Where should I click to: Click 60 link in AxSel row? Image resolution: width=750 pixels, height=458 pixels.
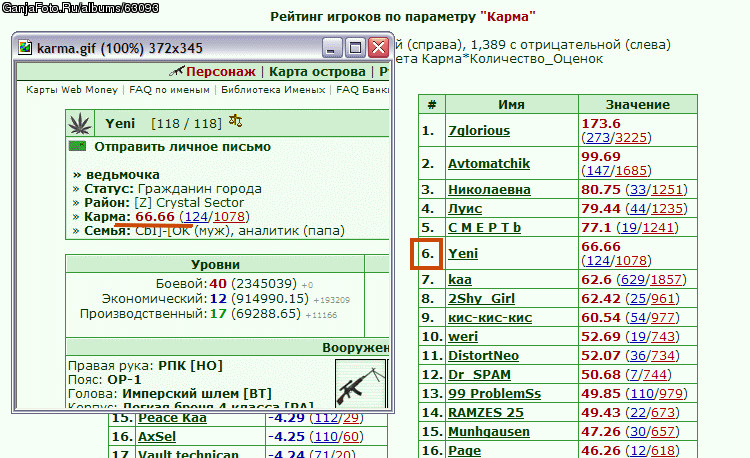[351, 437]
